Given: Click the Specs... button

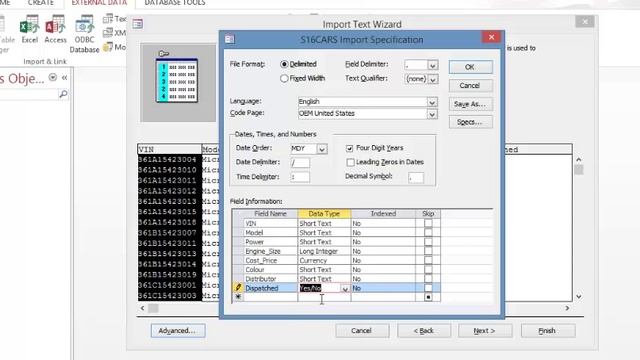Looking at the screenshot, I should (470, 122).
